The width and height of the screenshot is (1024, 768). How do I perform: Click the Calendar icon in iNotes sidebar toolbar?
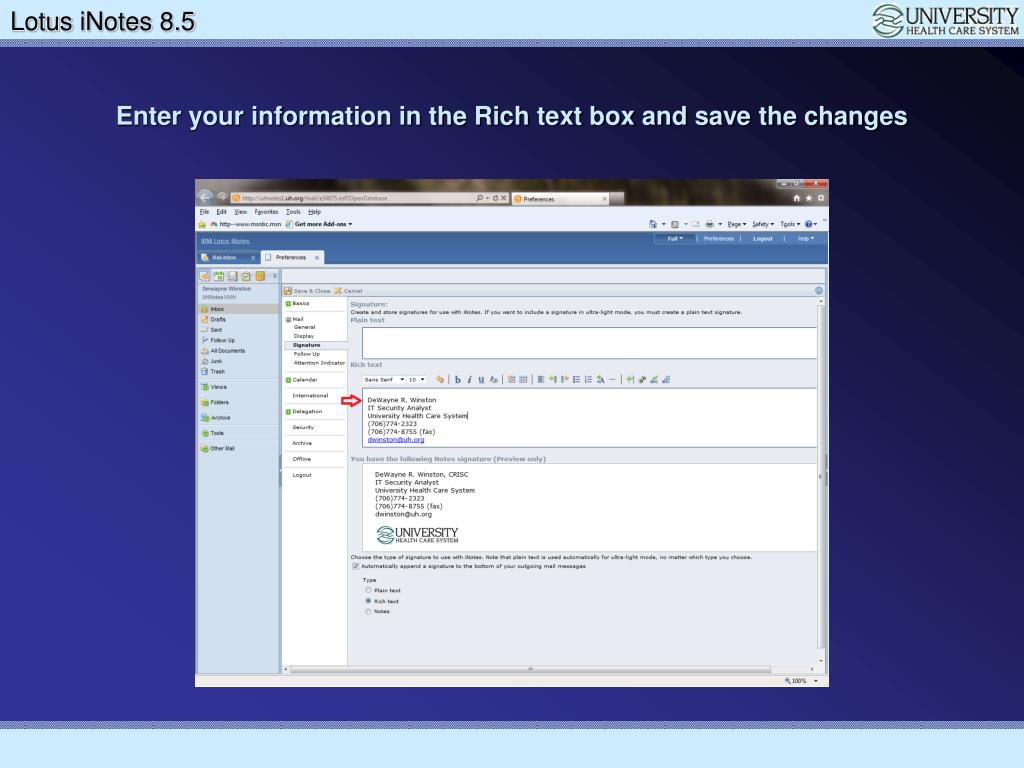coord(219,276)
